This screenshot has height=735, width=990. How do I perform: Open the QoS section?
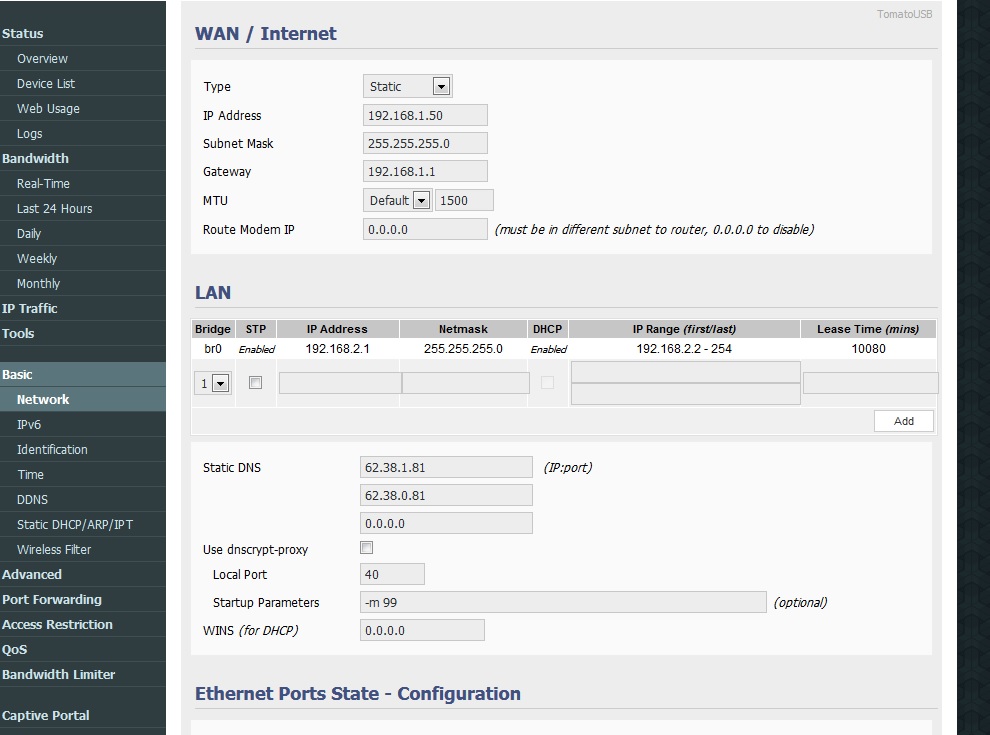(15, 649)
